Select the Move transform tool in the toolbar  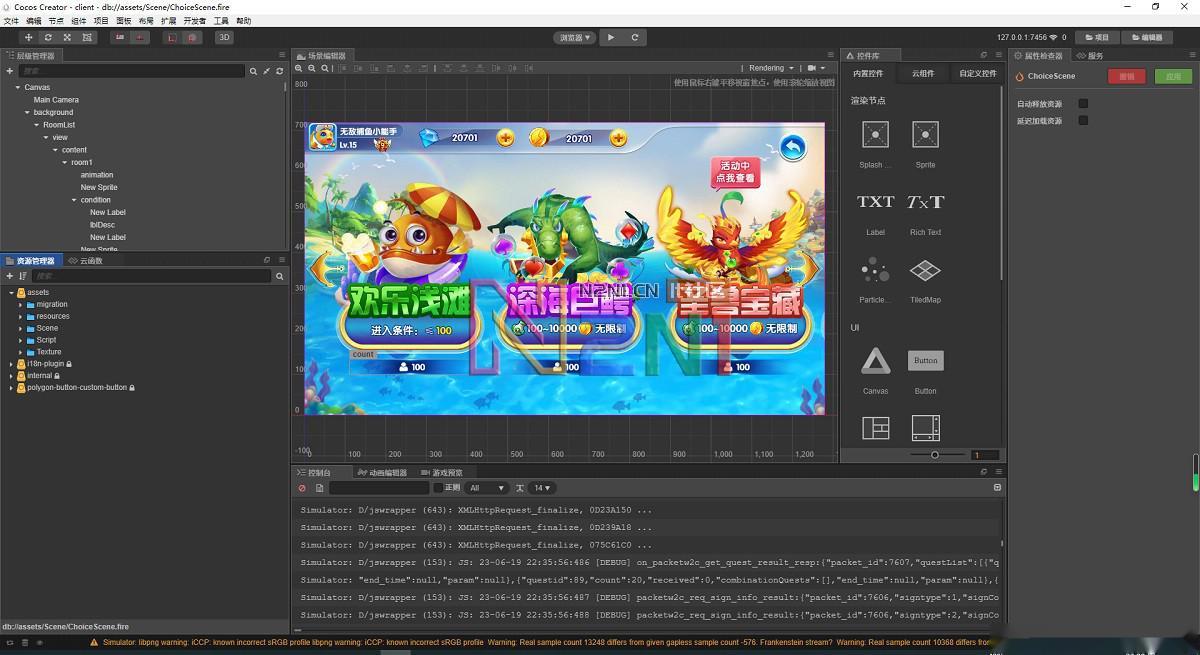tap(28, 37)
